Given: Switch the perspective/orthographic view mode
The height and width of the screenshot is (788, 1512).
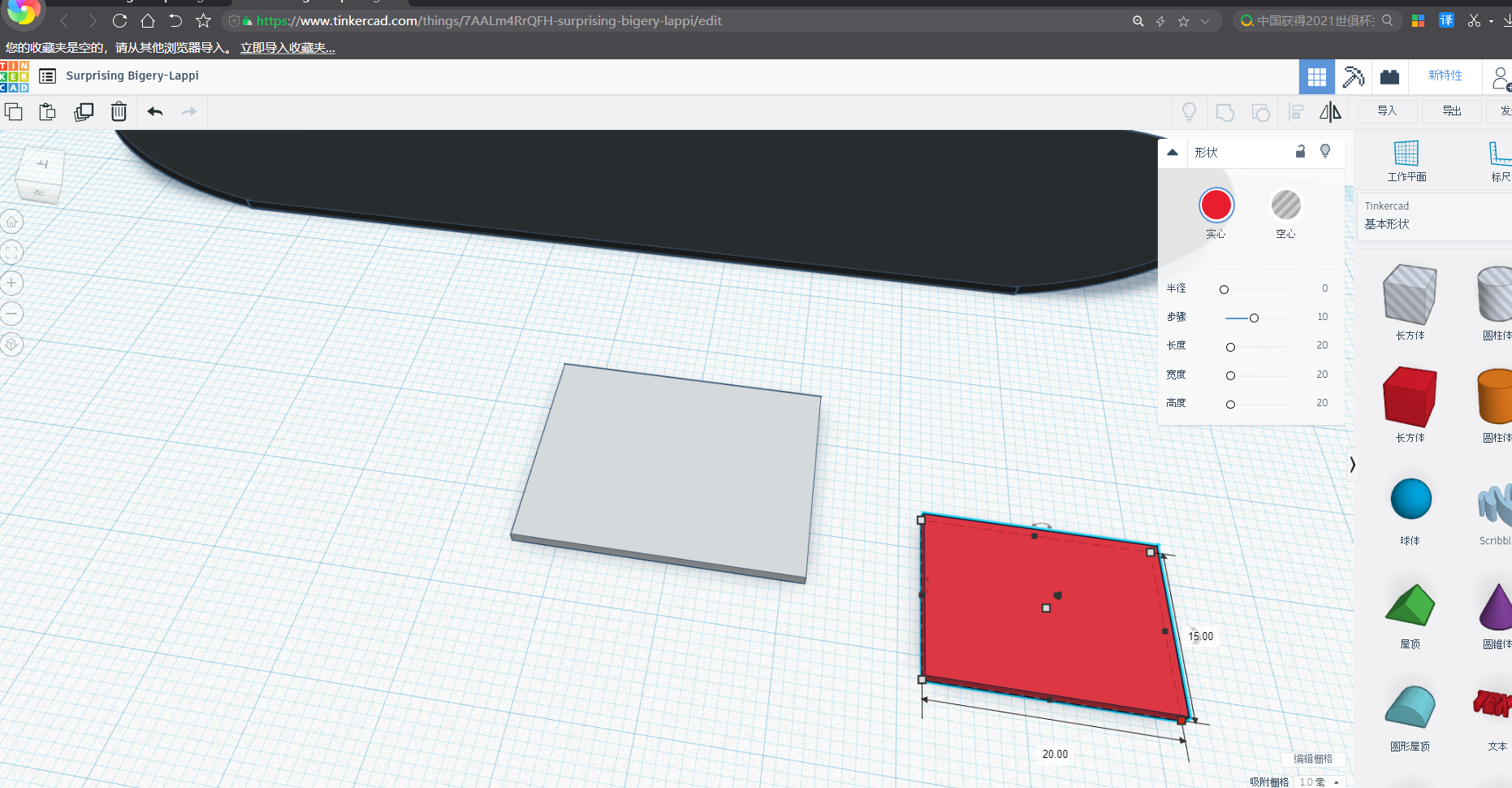Looking at the screenshot, I should 11,344.
